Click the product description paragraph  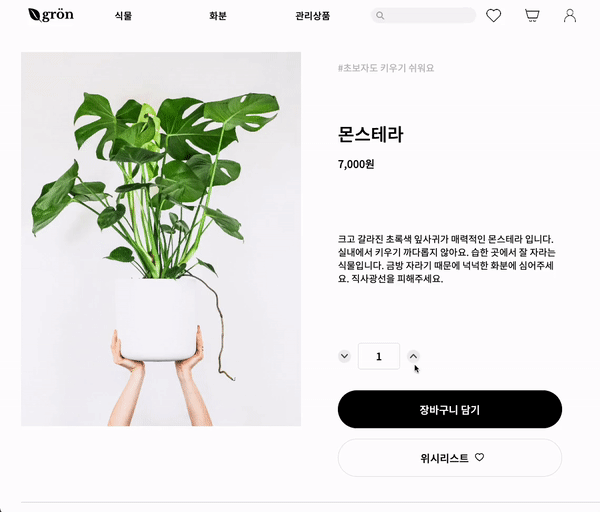447,259
